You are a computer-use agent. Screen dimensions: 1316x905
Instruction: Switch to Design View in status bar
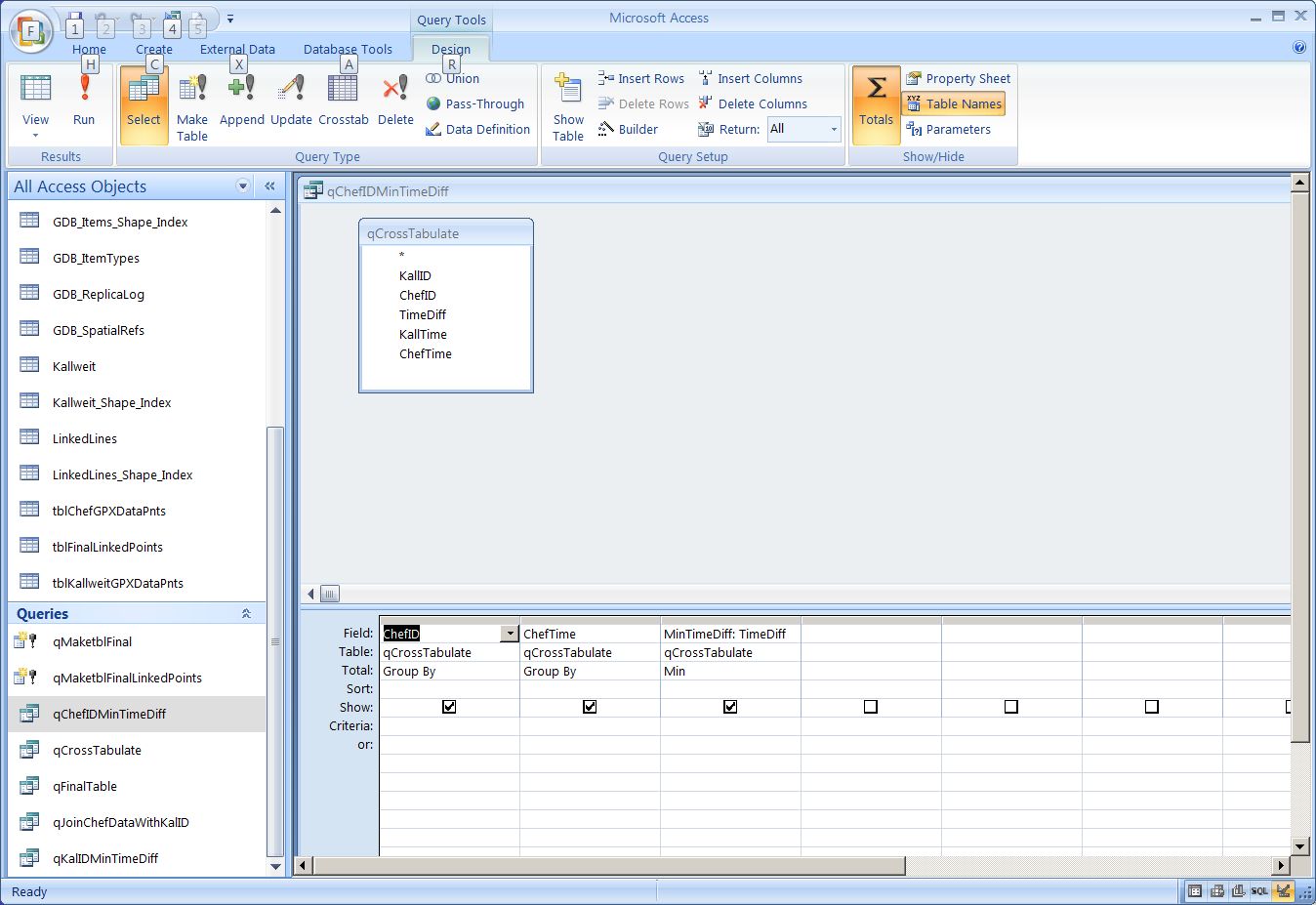pyautogui.click(x=1283, y=890)
